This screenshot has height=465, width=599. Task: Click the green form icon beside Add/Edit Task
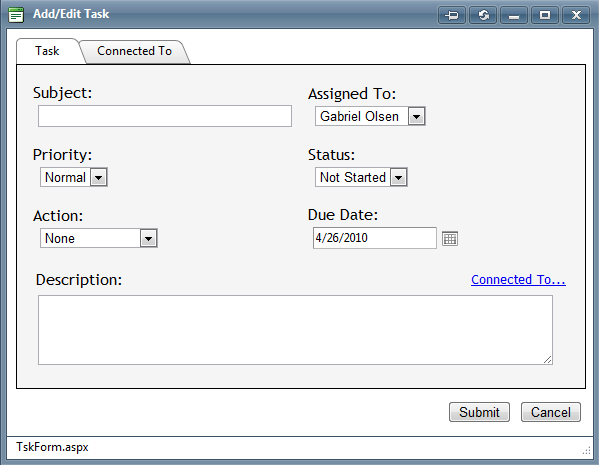coord(16,15)
